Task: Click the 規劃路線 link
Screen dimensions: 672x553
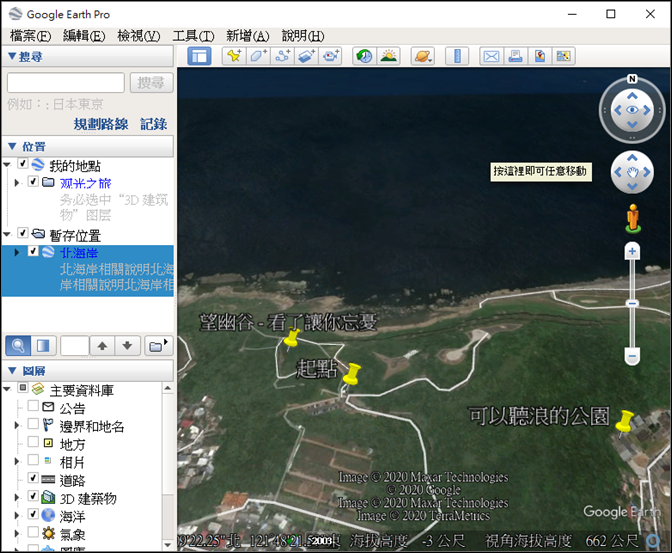Action: click(x=101, y=124)
